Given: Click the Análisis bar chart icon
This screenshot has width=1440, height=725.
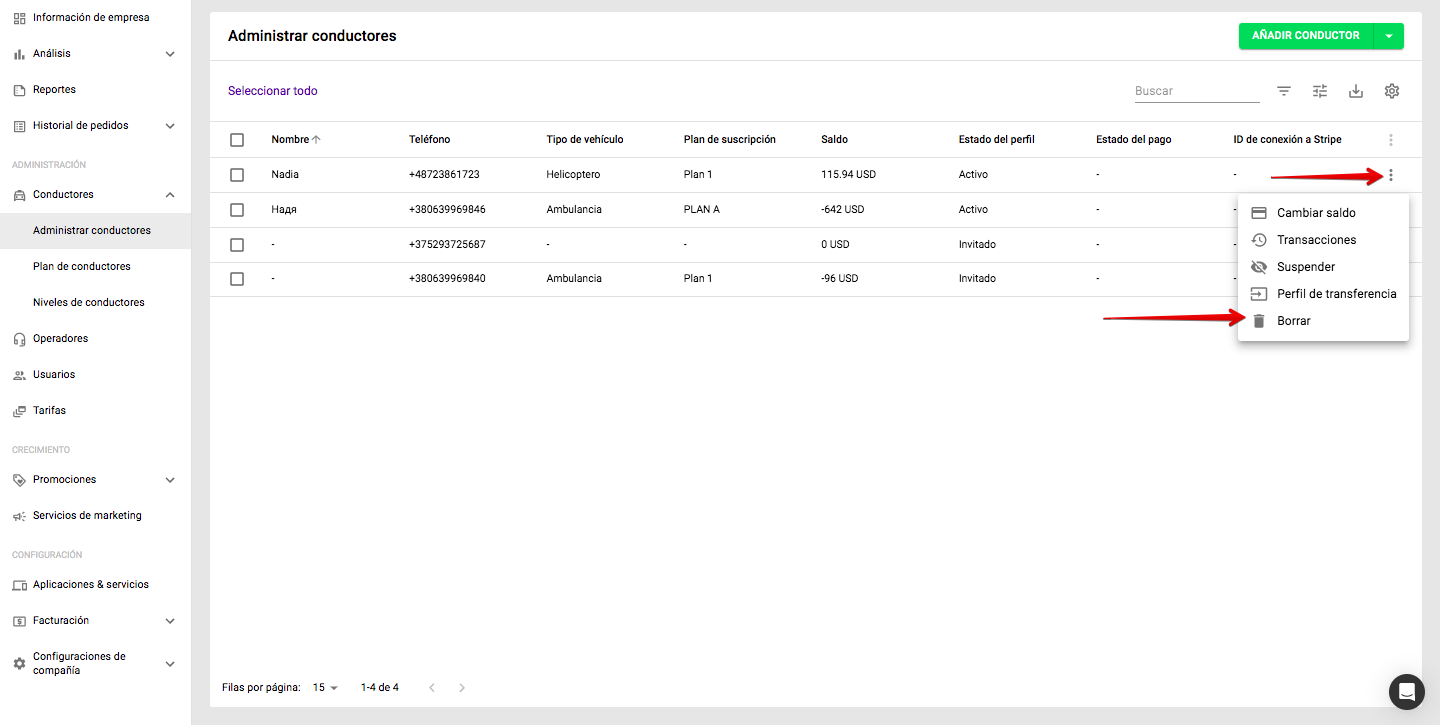Looking at the screenshot, I should pos(19,54).
